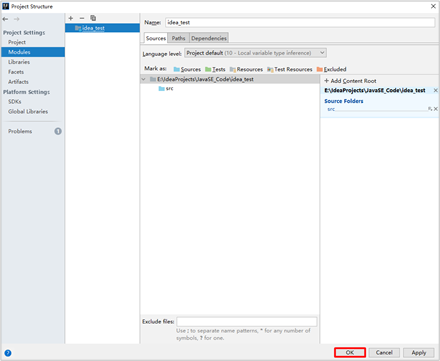Image resolution: width=440 pixels, height=361 pixels.
Task: Open the Libraries settings page
Action: (x=19, y=62)
